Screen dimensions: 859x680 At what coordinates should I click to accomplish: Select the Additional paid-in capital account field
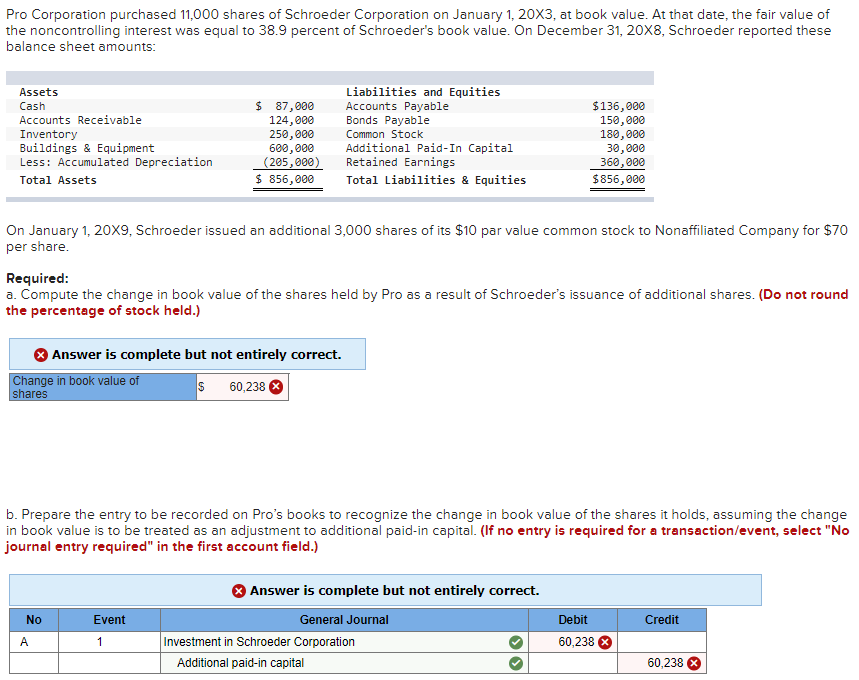tap(344, 663)
